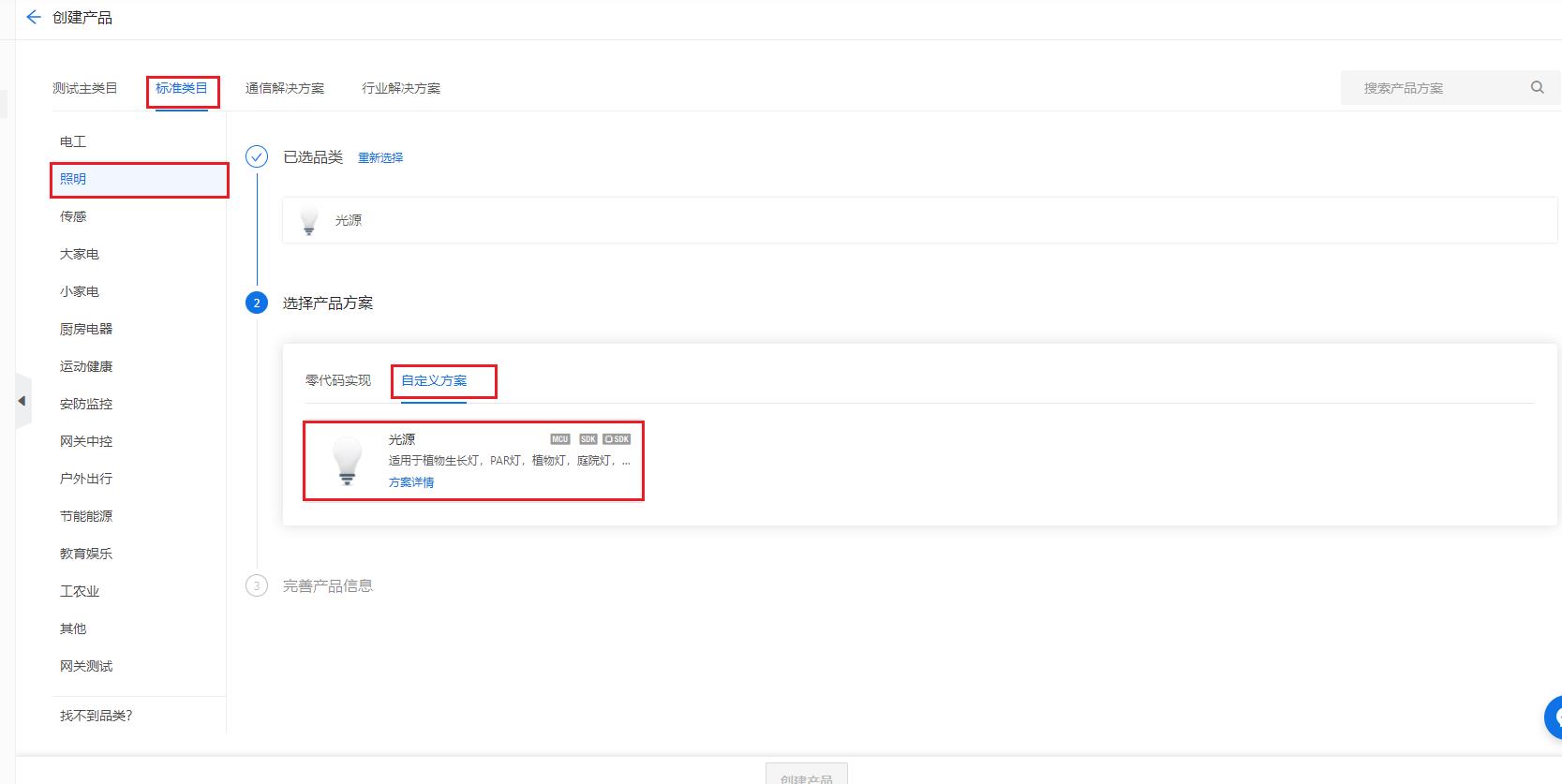Viewport: 1562px width, 784px height.
Task: Click the 创建产品 button at bottom
Action: (x=807, y=774)
